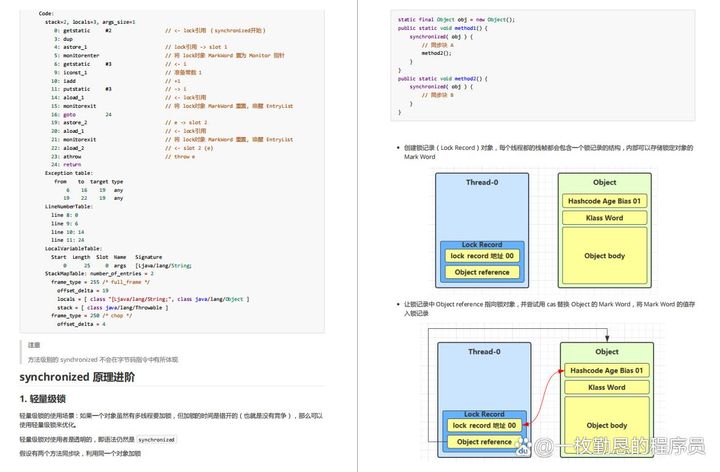Click the "method2();" call line

436,53
